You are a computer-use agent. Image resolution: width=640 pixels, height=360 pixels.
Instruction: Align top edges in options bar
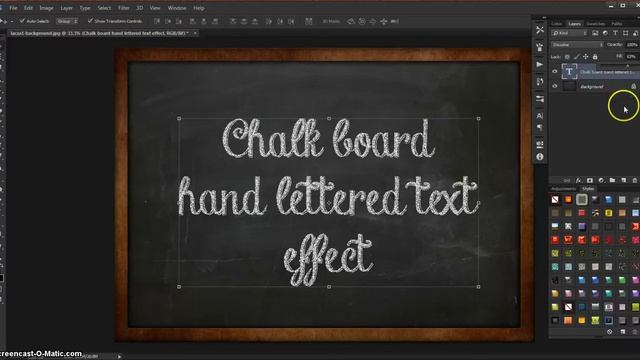point(157,21)
